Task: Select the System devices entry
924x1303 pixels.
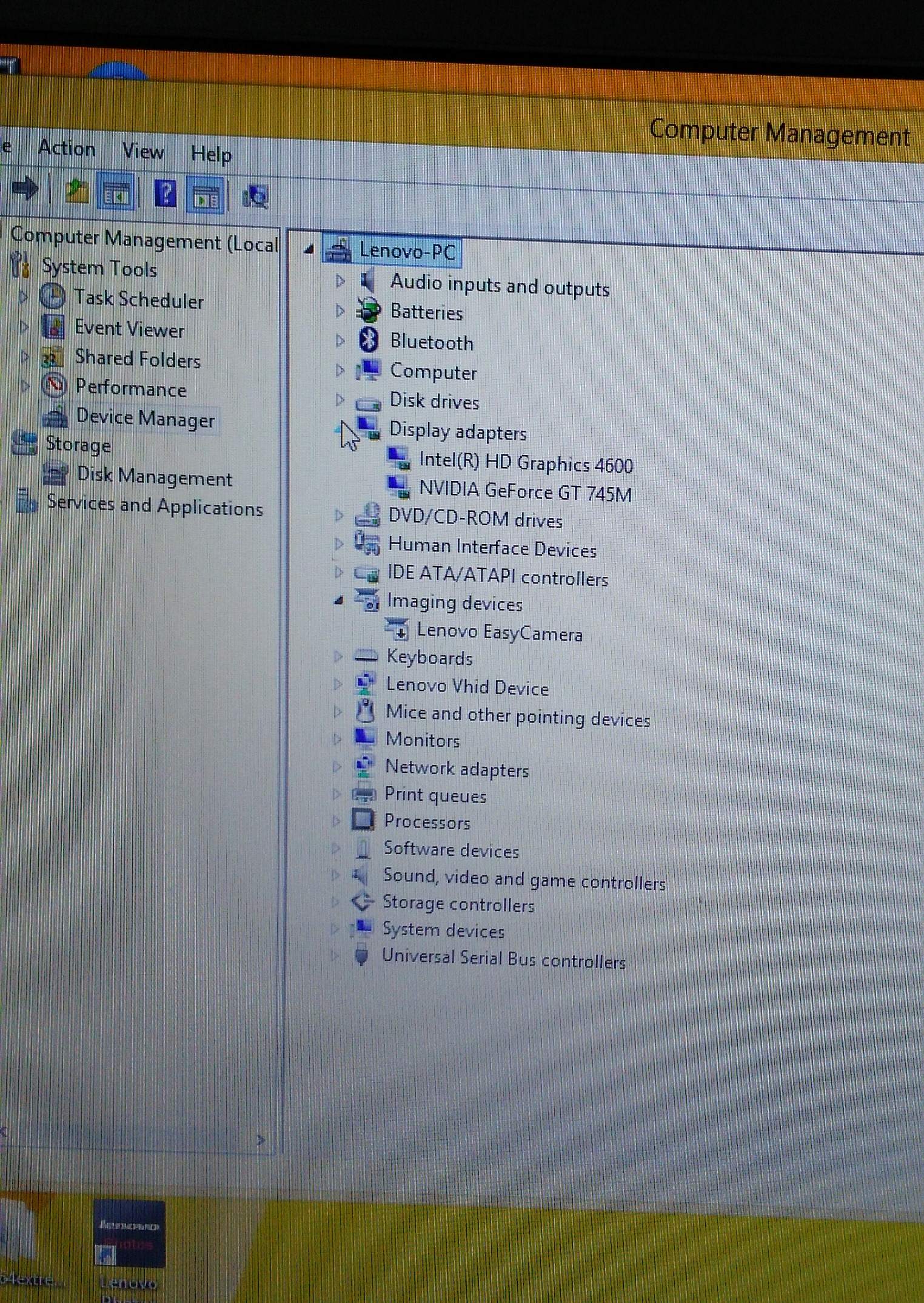Action: tap(443, 929)
